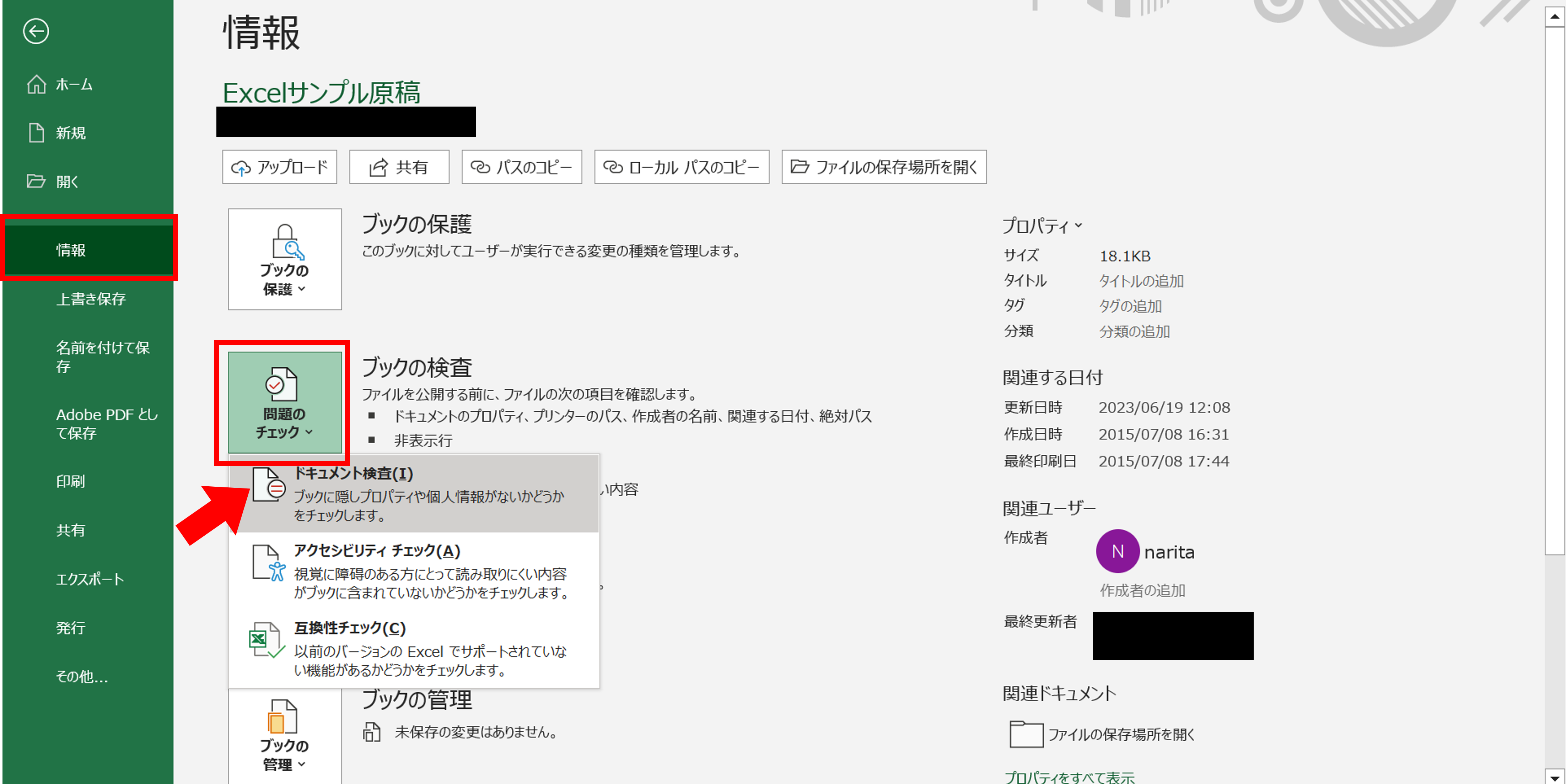Click 更新日時 value 2023/06/19 12:08
Viewport: 1566px width, 784px height.
(1164, 408)
